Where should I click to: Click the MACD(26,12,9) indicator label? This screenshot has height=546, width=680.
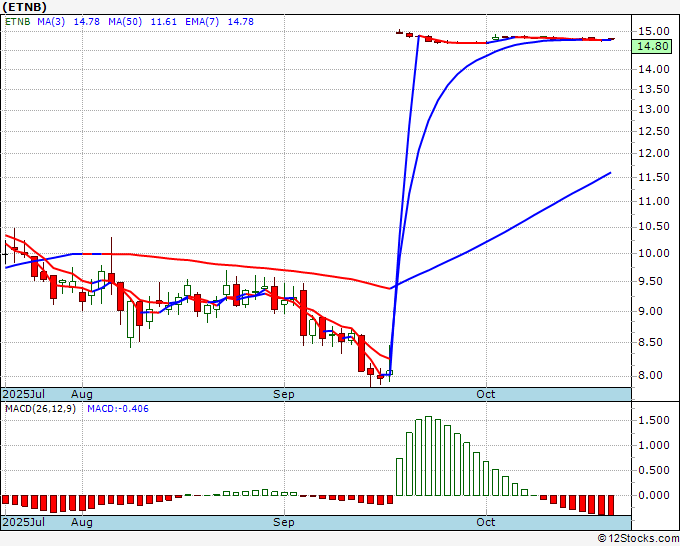pos(40,409)
